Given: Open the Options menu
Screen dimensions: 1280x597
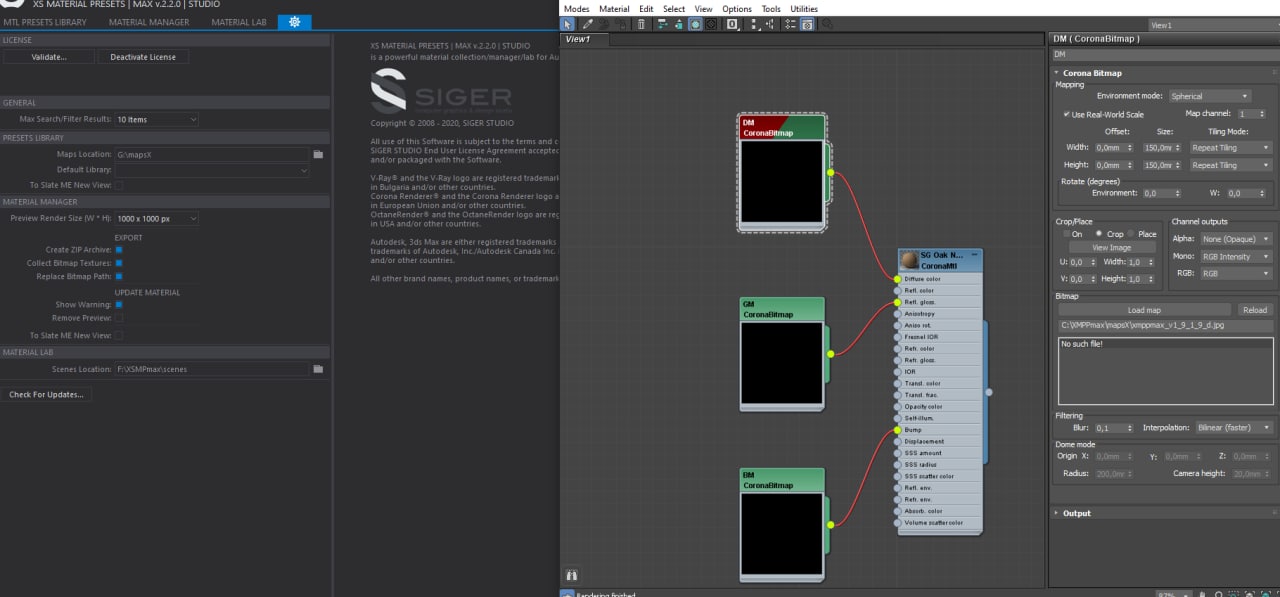Looking at the screenshot, I should pyautogui.click(x=737, y=9).
